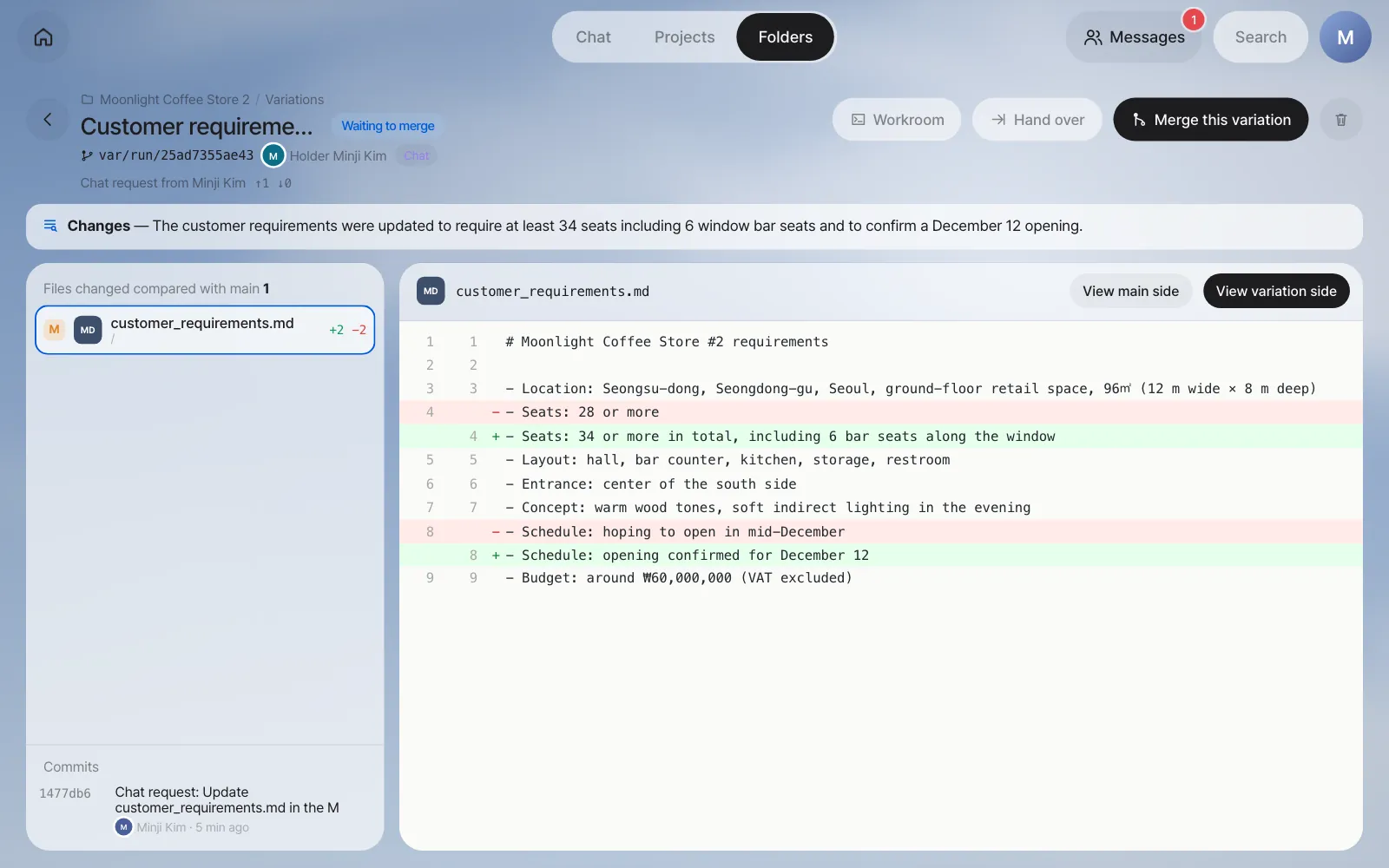Select customer_requirements.md in changed files
Viewport: 1389px width, 868px height.
coord(205,330)
